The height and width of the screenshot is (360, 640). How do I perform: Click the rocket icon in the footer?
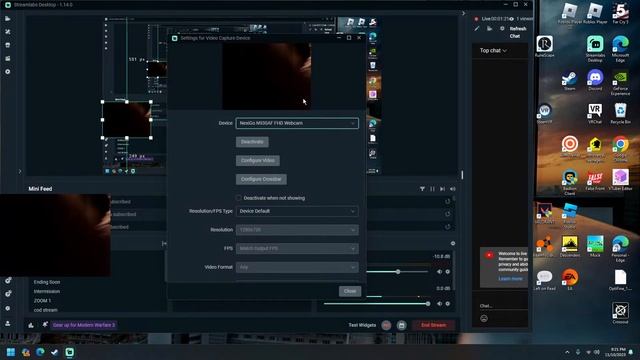point(45,324)
